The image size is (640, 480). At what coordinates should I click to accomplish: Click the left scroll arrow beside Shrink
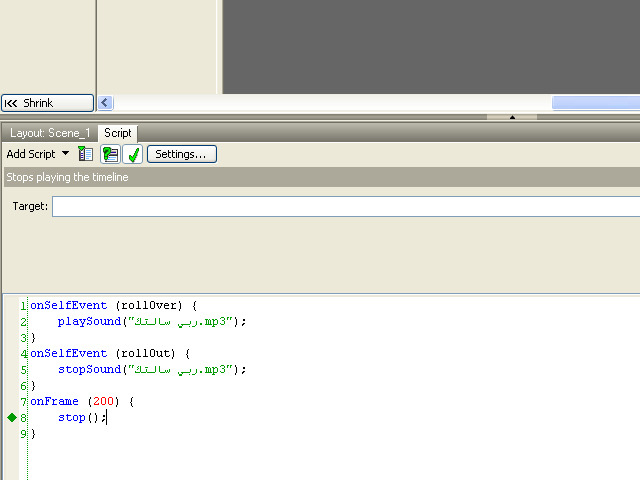[x=105, y=103]
